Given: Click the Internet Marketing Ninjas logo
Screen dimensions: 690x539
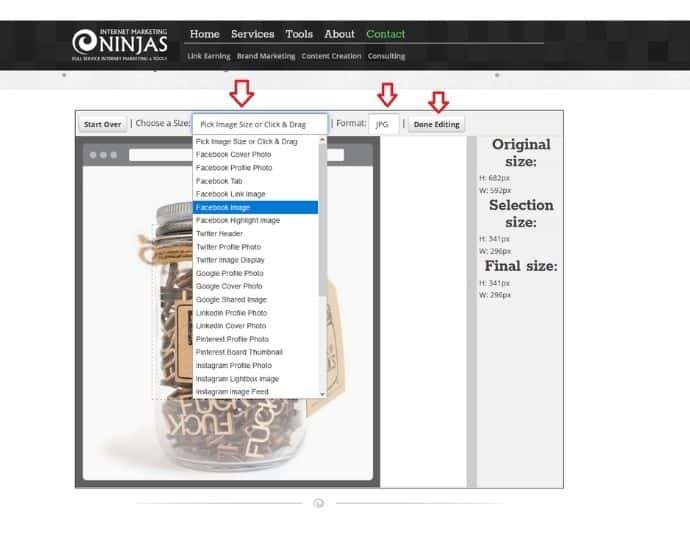Looking at the screenshot, I should tap(120, 44).
